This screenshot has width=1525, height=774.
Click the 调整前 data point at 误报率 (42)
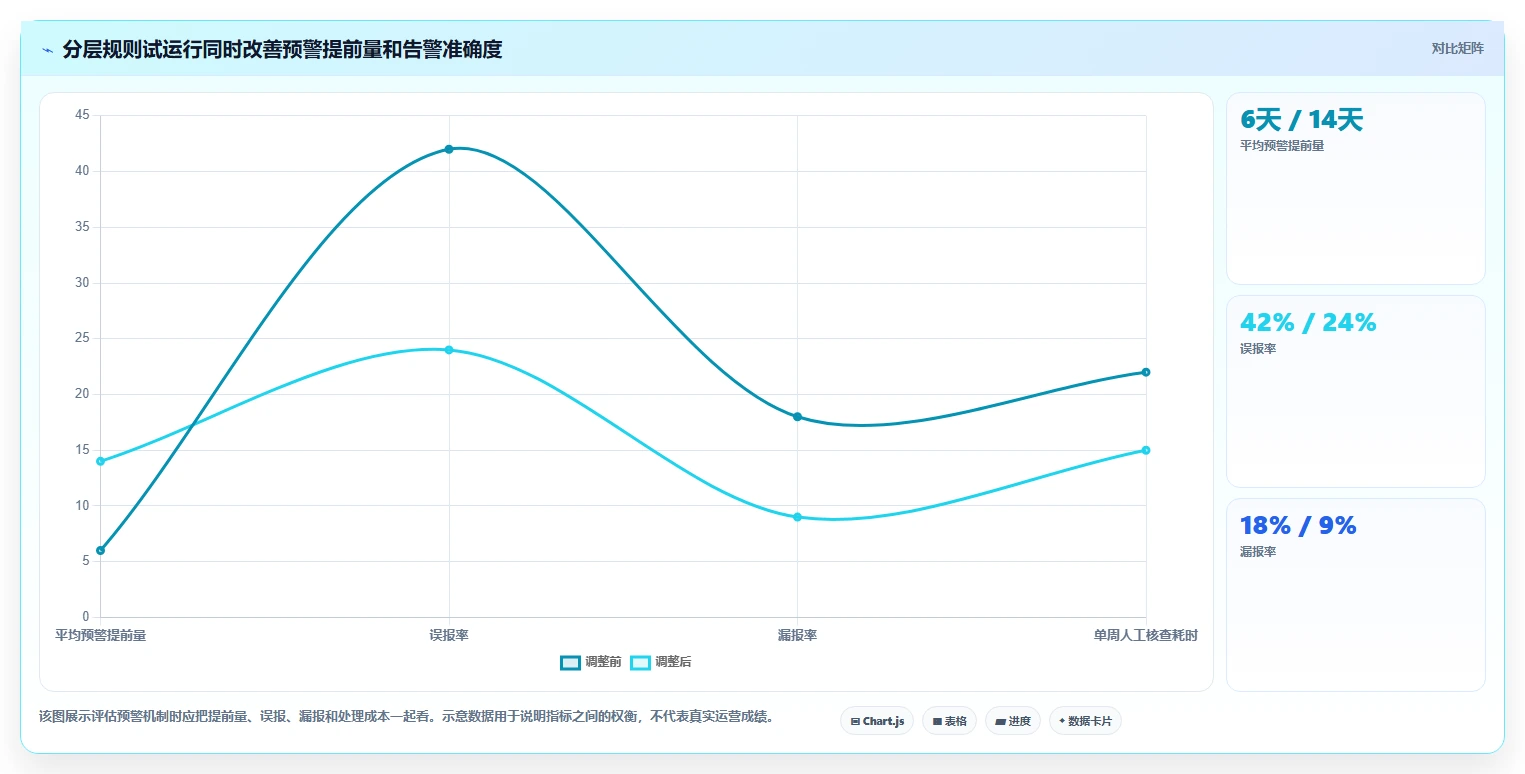click(x=449, y=149)
